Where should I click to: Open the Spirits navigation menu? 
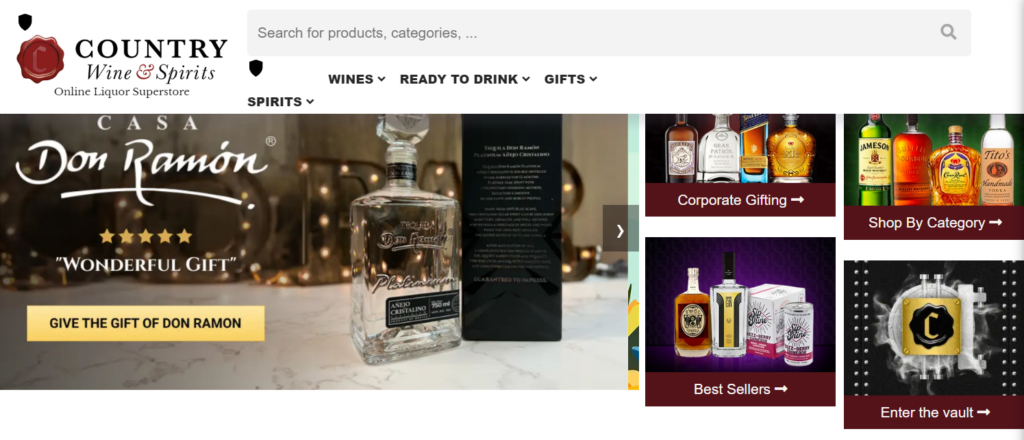(281, 102)
